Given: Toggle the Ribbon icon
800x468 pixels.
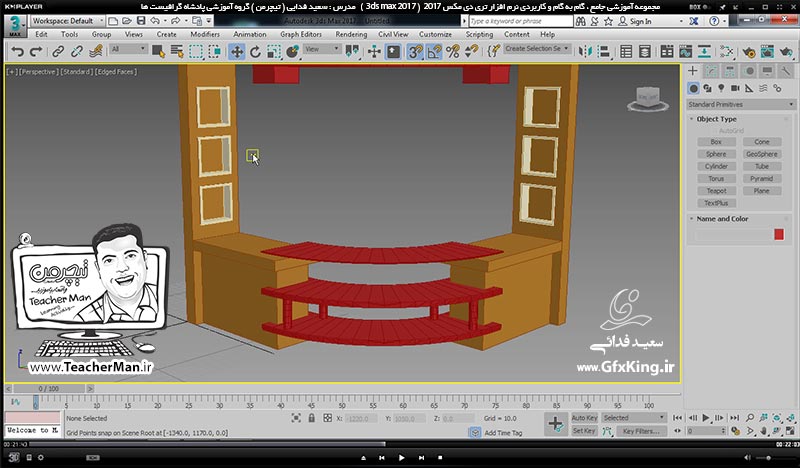Looking at the screenshot, I should point(666,52).
